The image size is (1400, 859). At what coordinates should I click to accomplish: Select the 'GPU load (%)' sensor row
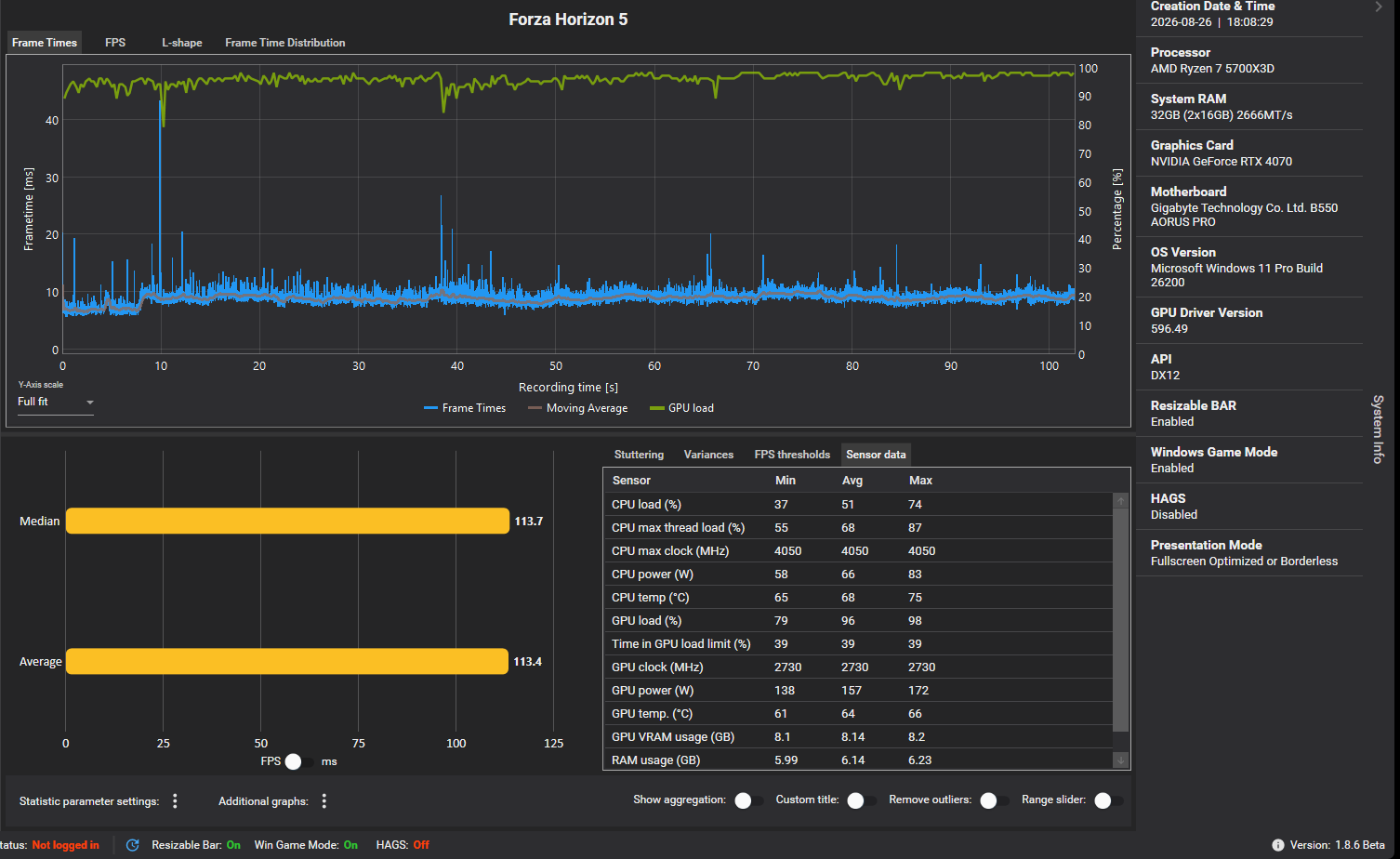click(x=858, y=621)
